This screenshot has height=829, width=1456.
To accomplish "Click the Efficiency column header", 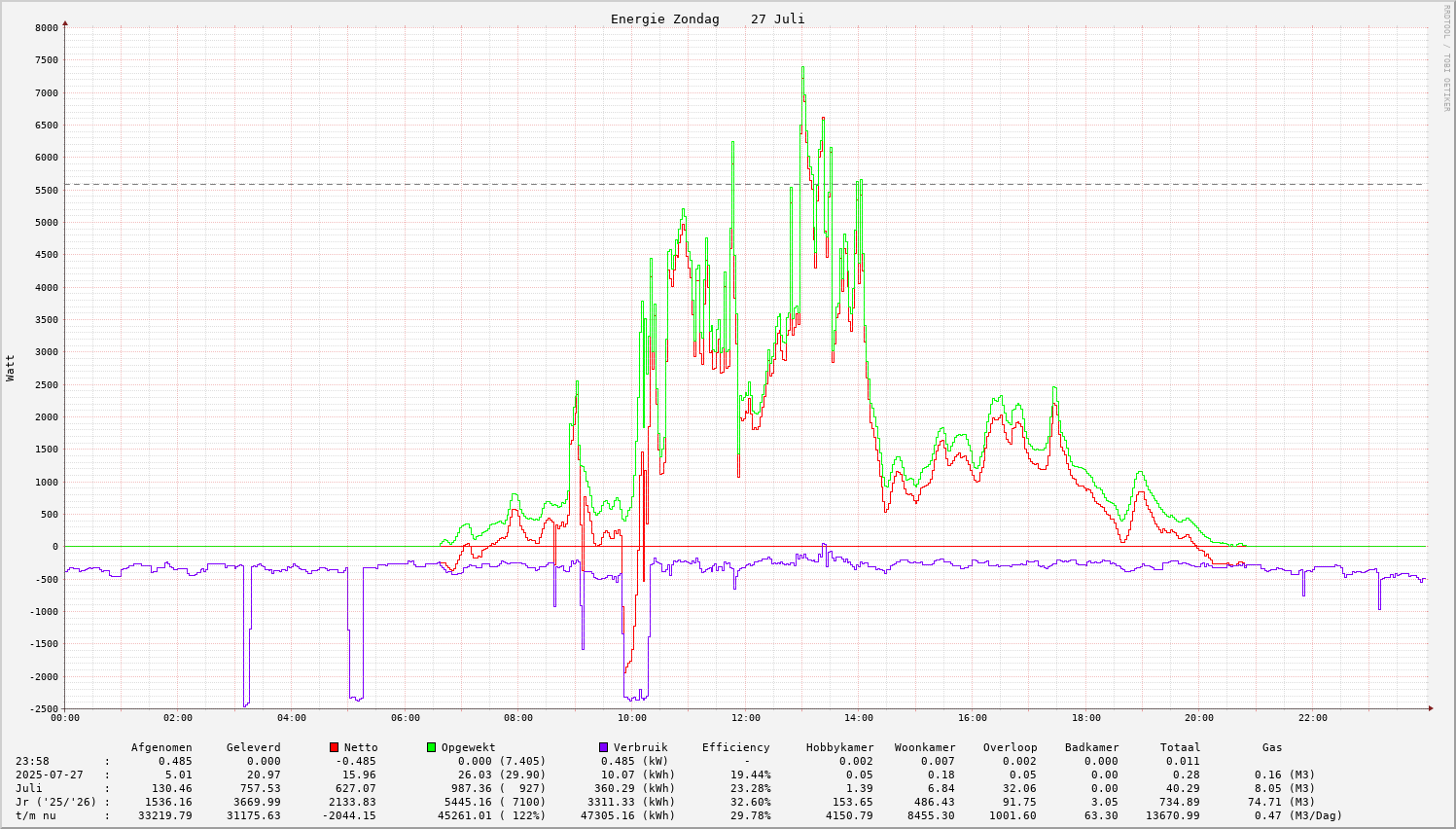I will click(x=735, y=747).
